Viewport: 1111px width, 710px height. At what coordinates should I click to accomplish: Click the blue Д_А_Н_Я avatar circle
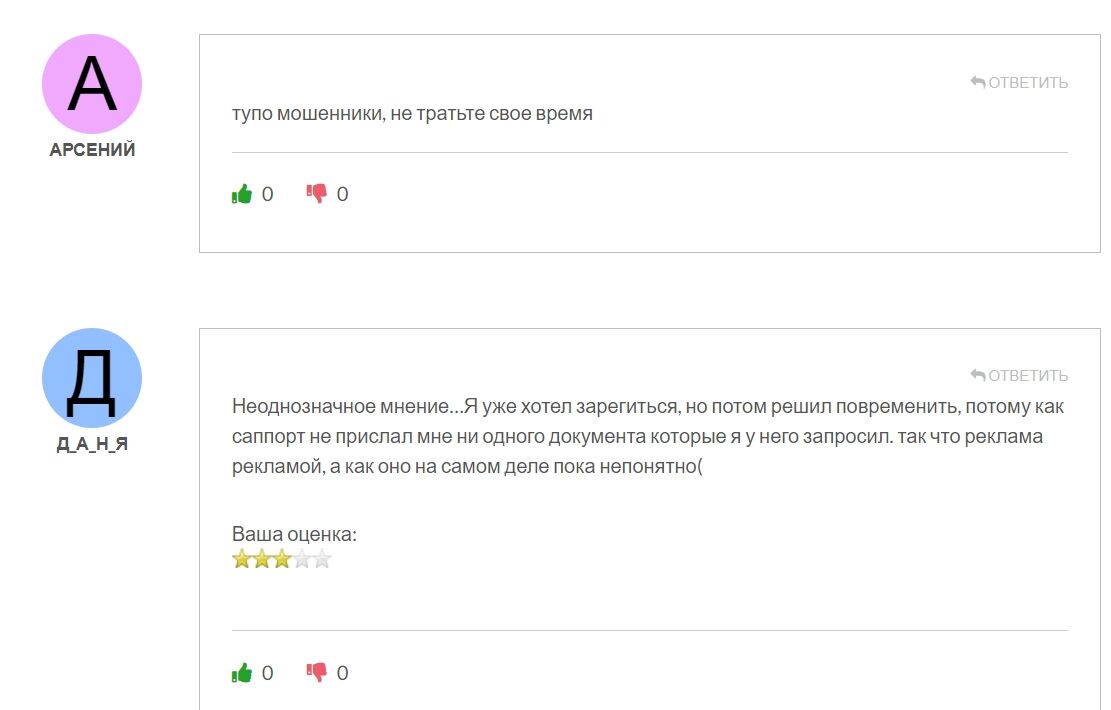click(x=92, y=378)
